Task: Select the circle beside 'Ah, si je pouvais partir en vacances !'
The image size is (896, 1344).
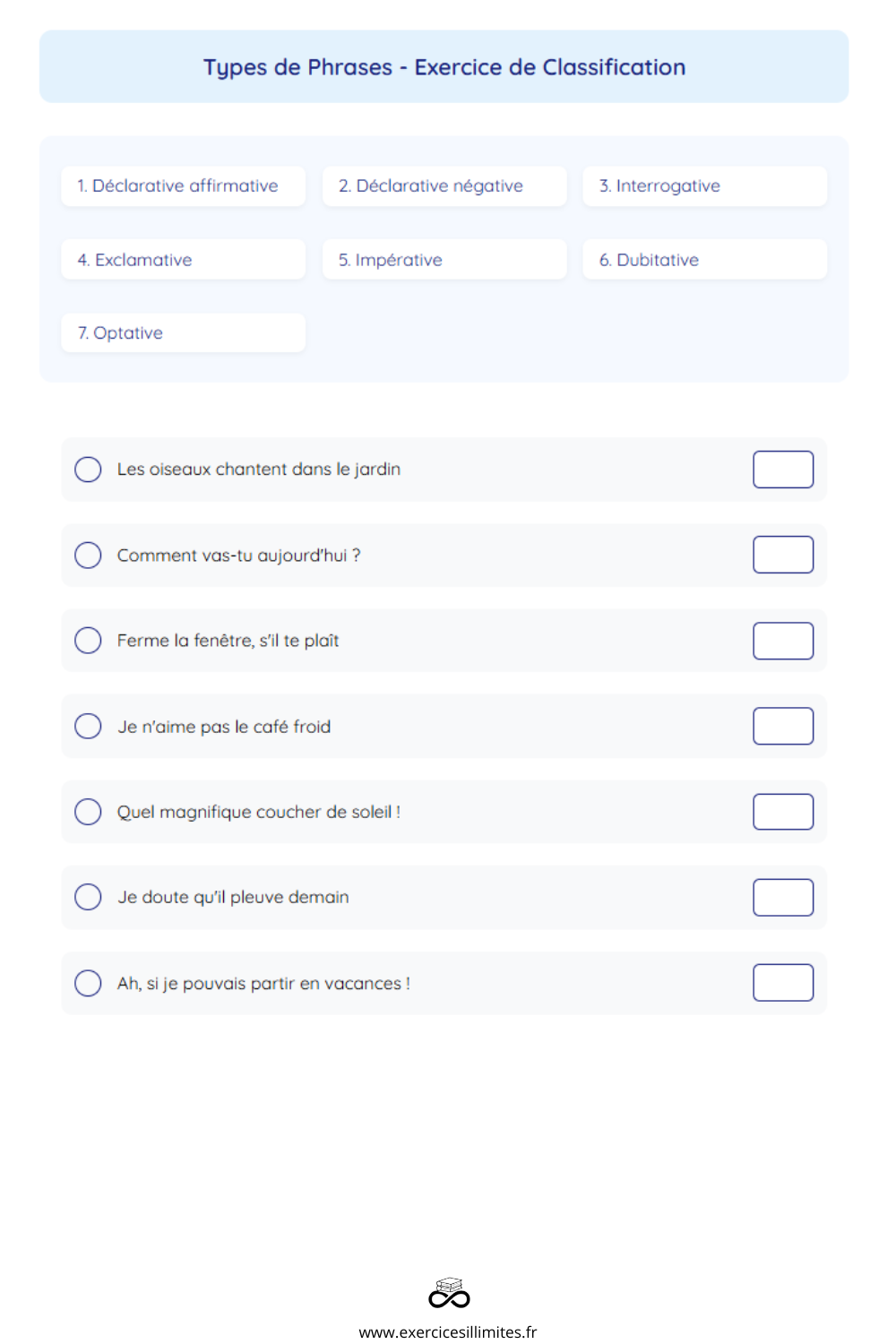Action: tap(88, 983)
